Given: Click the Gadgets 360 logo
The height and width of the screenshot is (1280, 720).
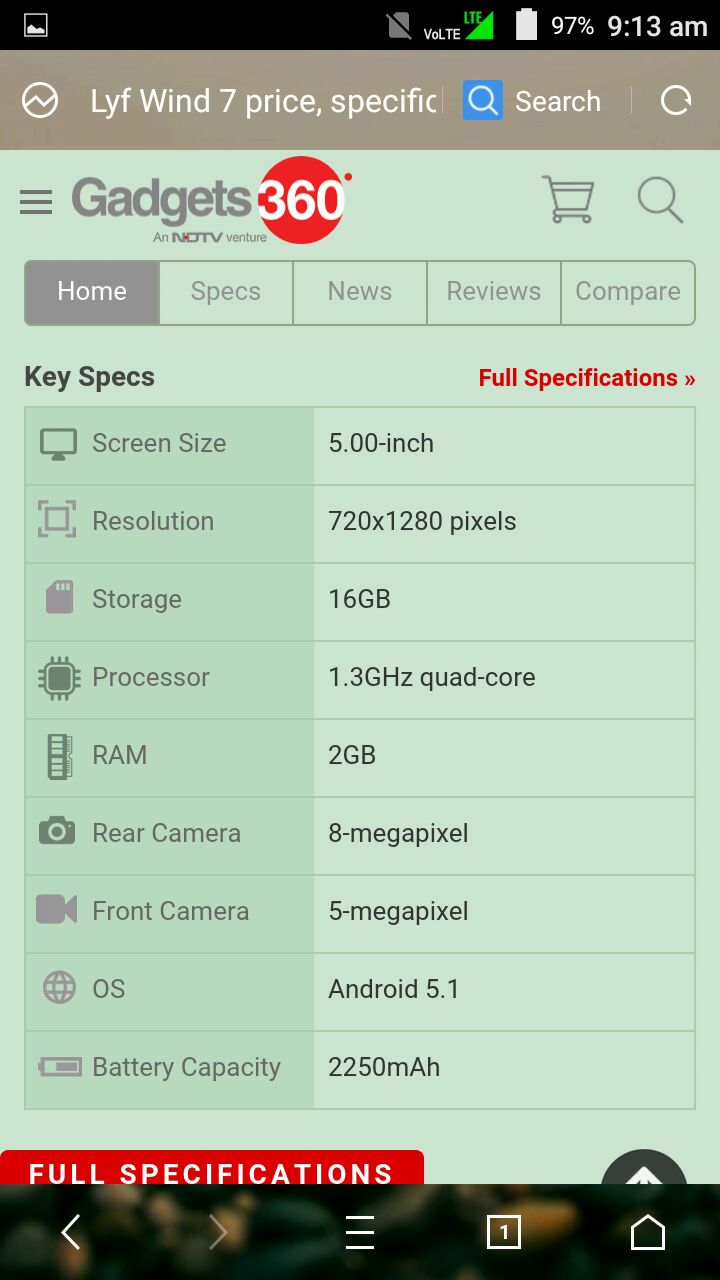Looking at the screenshot, I should (212, 200).
